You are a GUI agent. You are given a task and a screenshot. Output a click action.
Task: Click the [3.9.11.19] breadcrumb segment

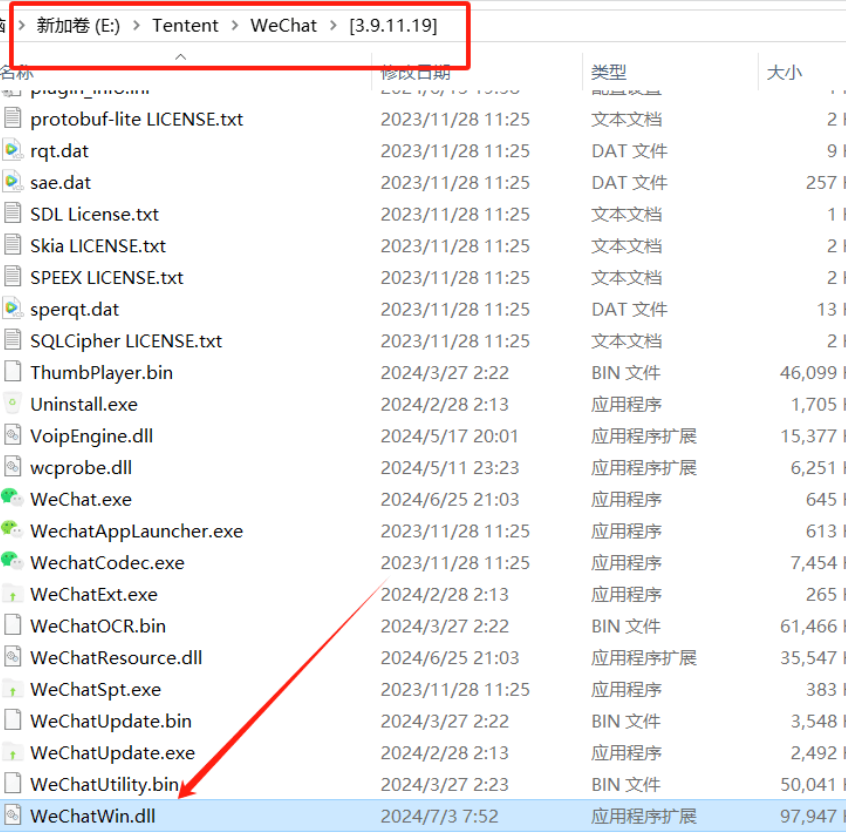point(393,25)
